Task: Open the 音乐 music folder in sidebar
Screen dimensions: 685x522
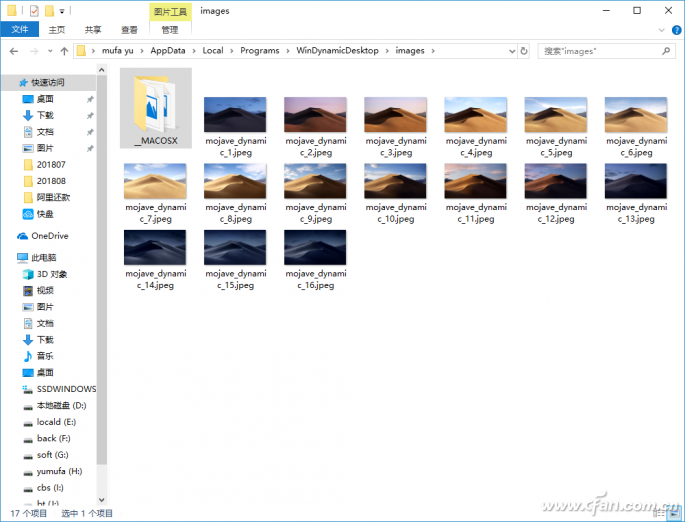Action: click(44, 356)
